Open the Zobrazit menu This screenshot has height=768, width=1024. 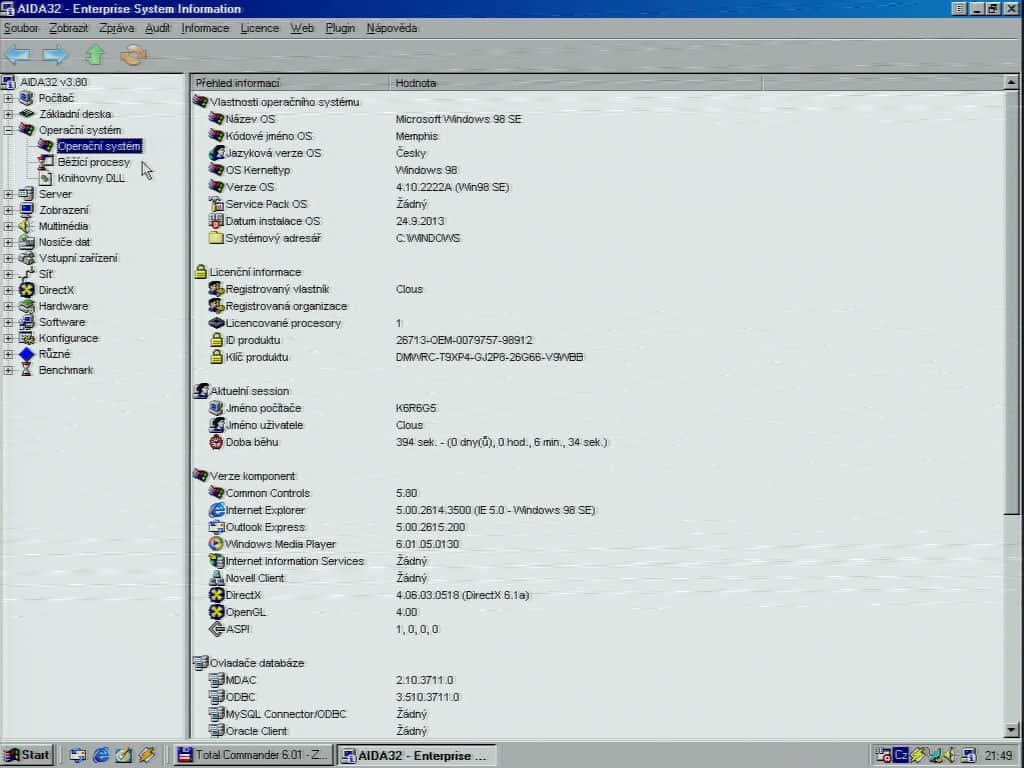pyautogui.click(x=69, y=28)
